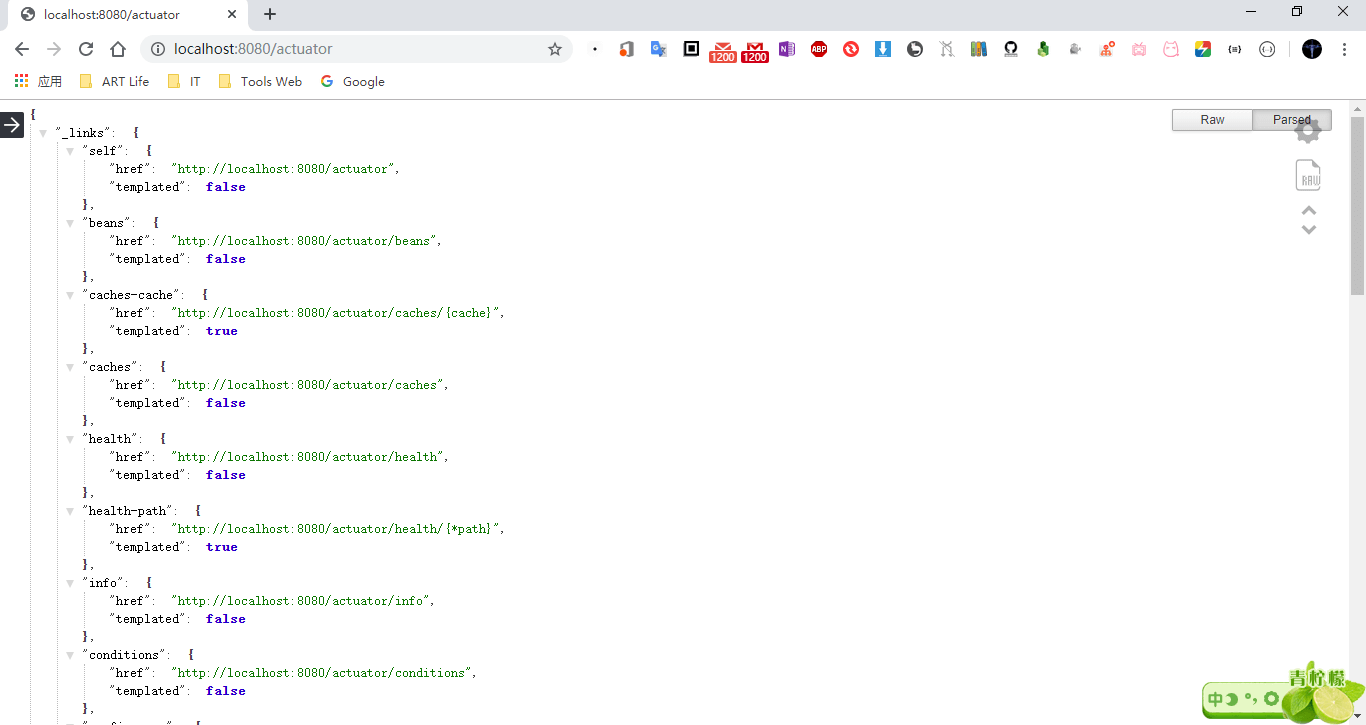The image size is (1366, 725).
Task: Click the "true" value under health-path
Action: coord(222,547)
